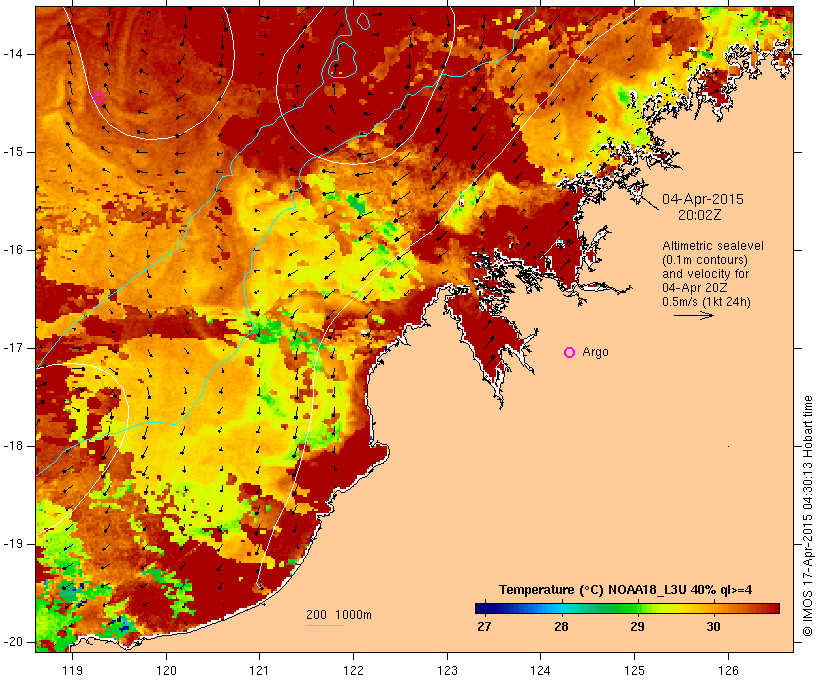Click the (0.1m contours) text
This screenshot has height=680, width=820.
[704, 260]
